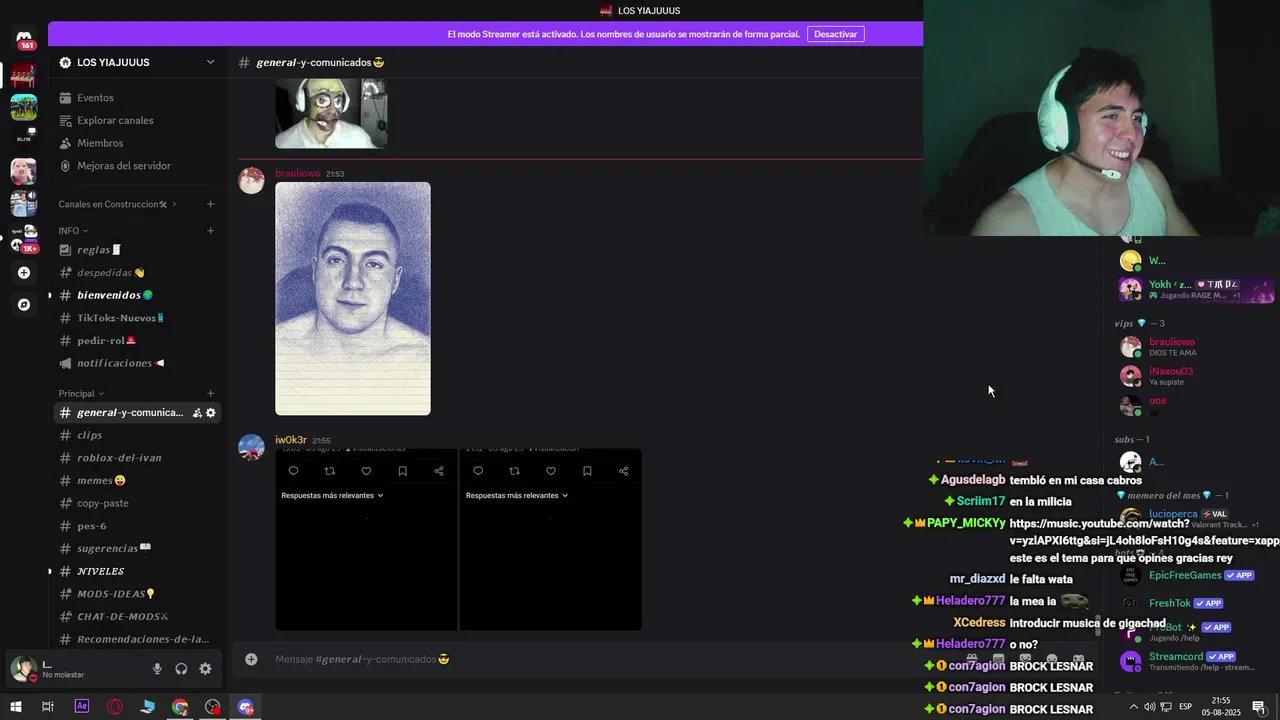
Task: Click the attach file plus button
Action: click(x=251, y=659)
